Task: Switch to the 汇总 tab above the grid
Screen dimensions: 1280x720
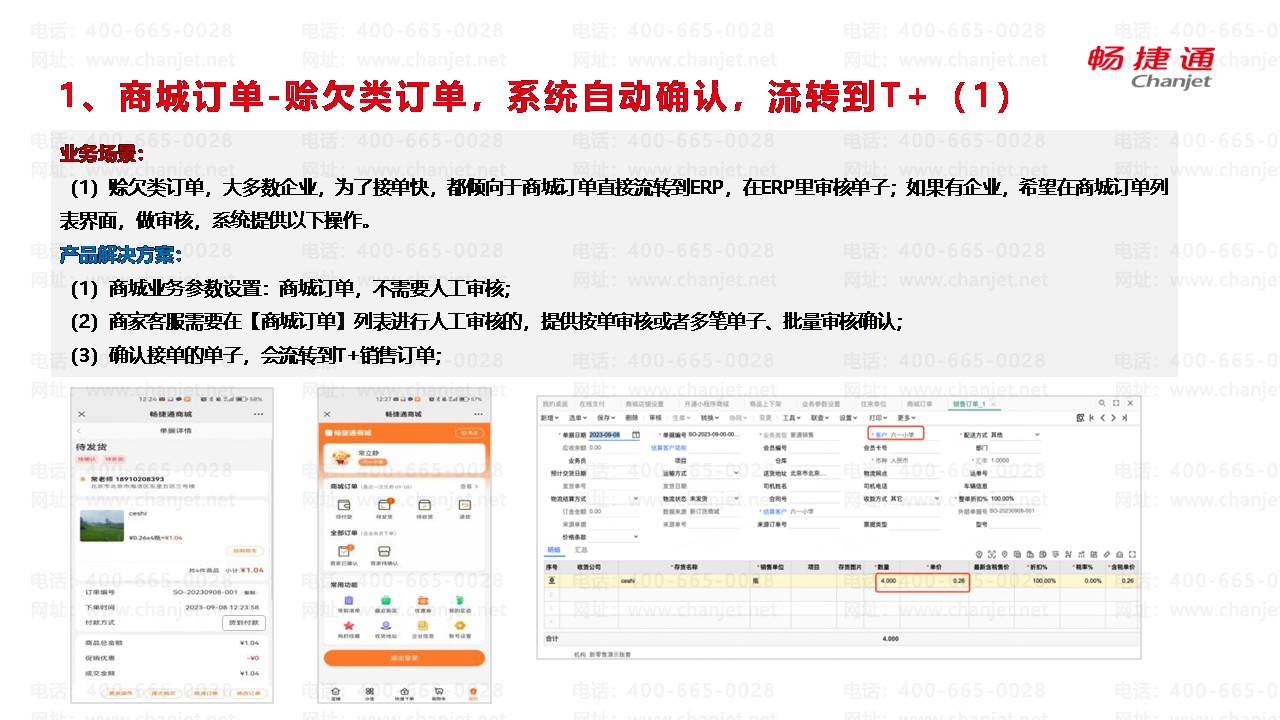Action: click(579, 550)
